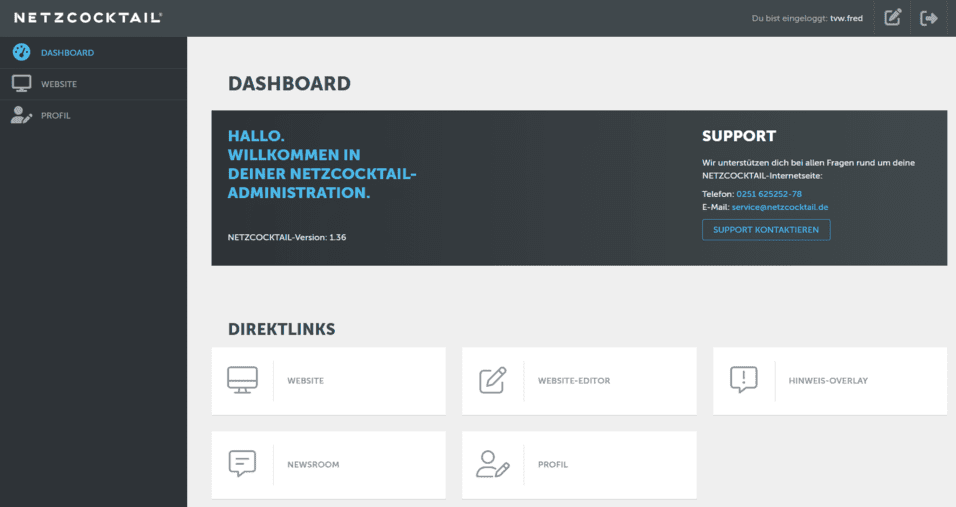Open the Website-Editor direktlink label

click(x=573, y=381)
